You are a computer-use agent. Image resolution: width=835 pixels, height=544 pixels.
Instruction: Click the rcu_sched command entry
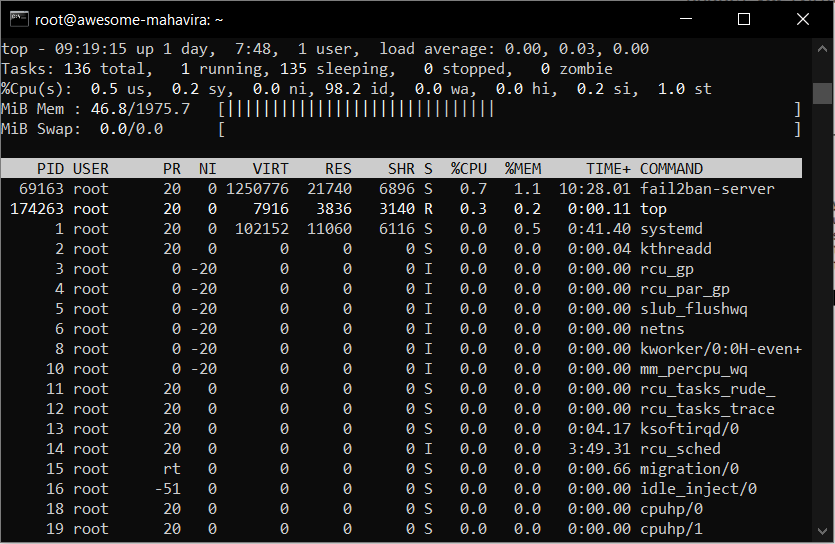point(680,449)
